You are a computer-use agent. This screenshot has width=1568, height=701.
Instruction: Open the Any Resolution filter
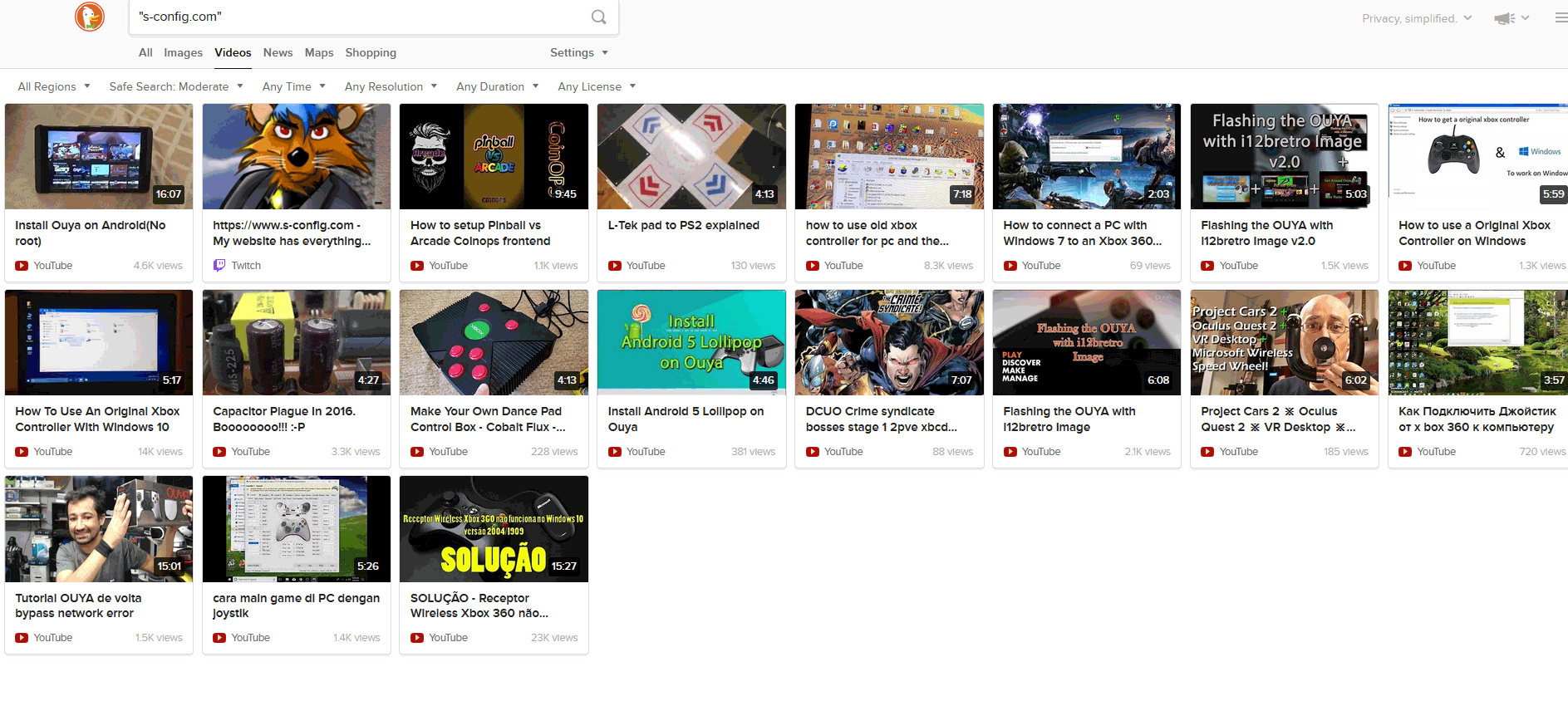(391, 86)
